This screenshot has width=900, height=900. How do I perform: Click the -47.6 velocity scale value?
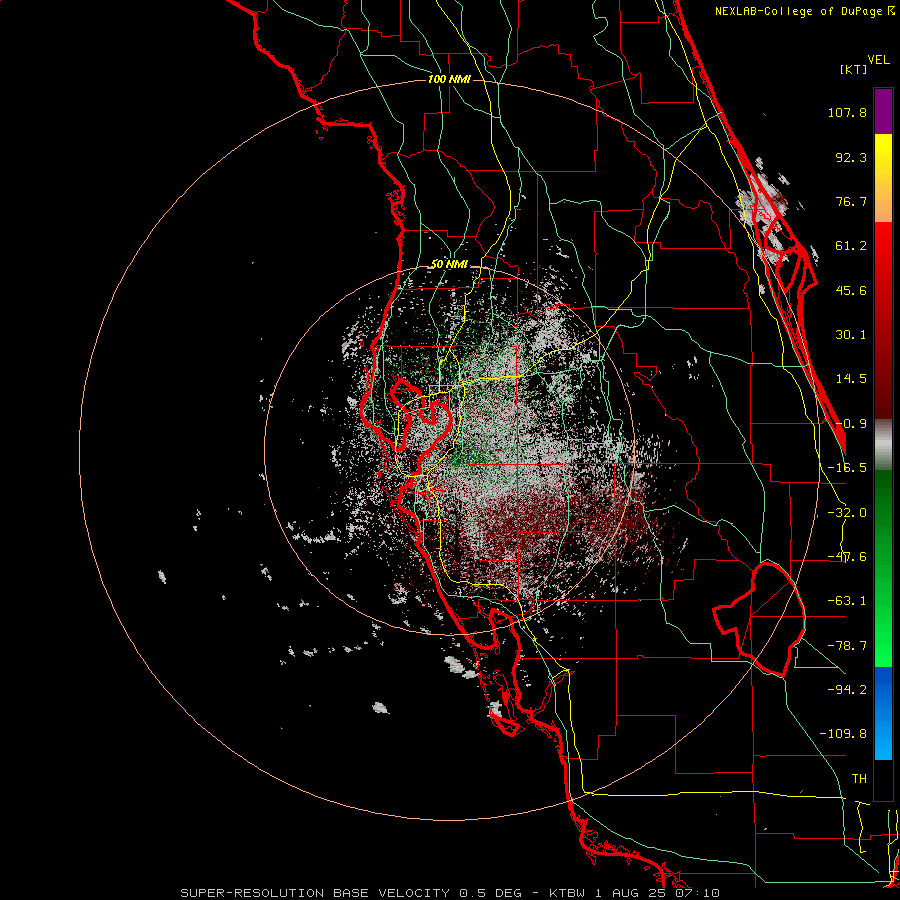tap(847, 557)
